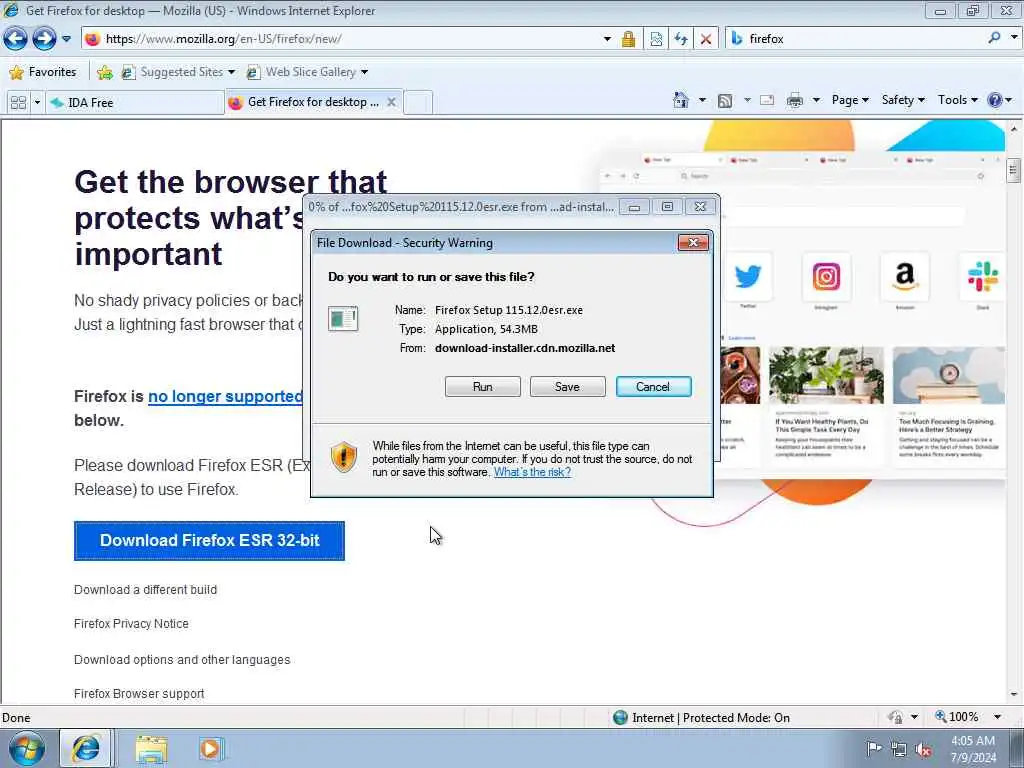Click the Action Center flag tray icon
1024x768 pixels.
tap(874, 749)
